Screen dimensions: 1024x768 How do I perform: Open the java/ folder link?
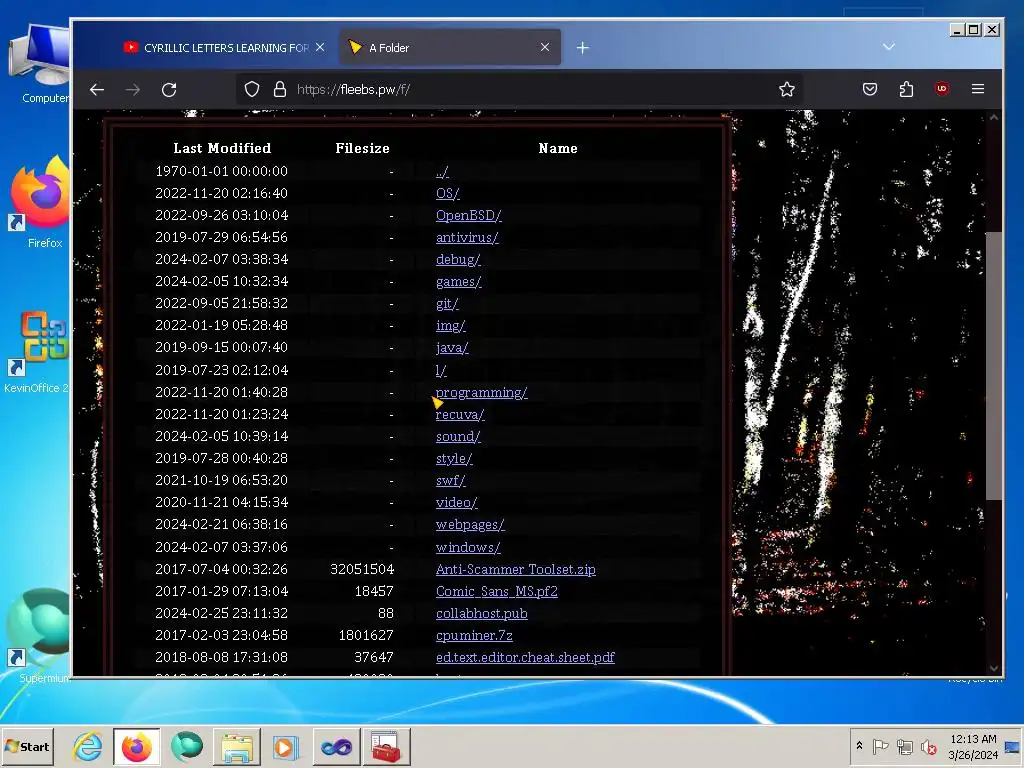(x=452, y=347)
